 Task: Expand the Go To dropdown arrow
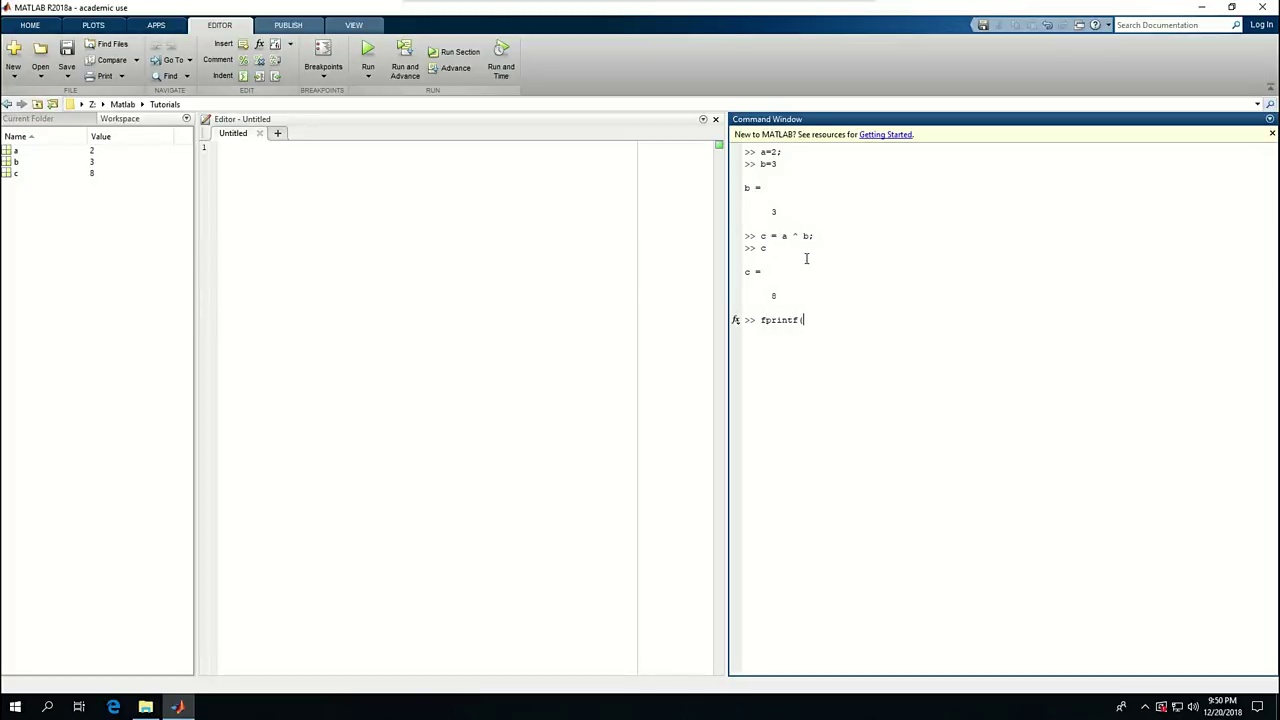[x=189, y=60]
